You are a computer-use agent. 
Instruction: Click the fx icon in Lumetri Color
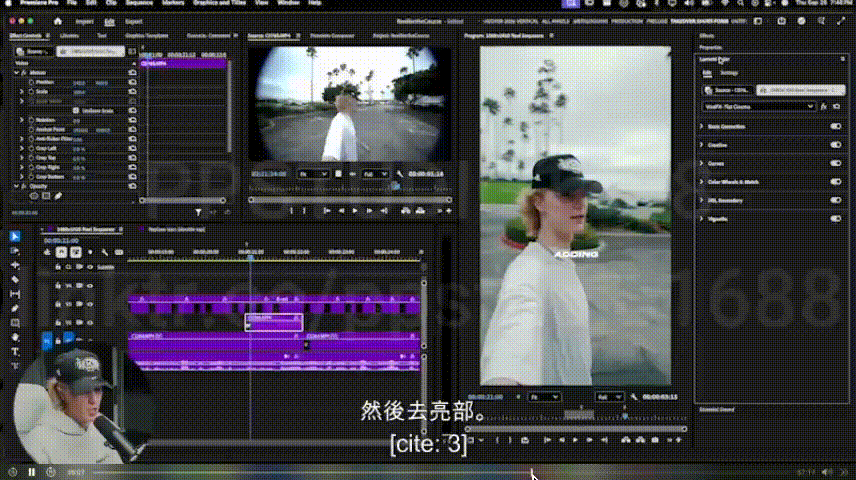tap(824, 106)
